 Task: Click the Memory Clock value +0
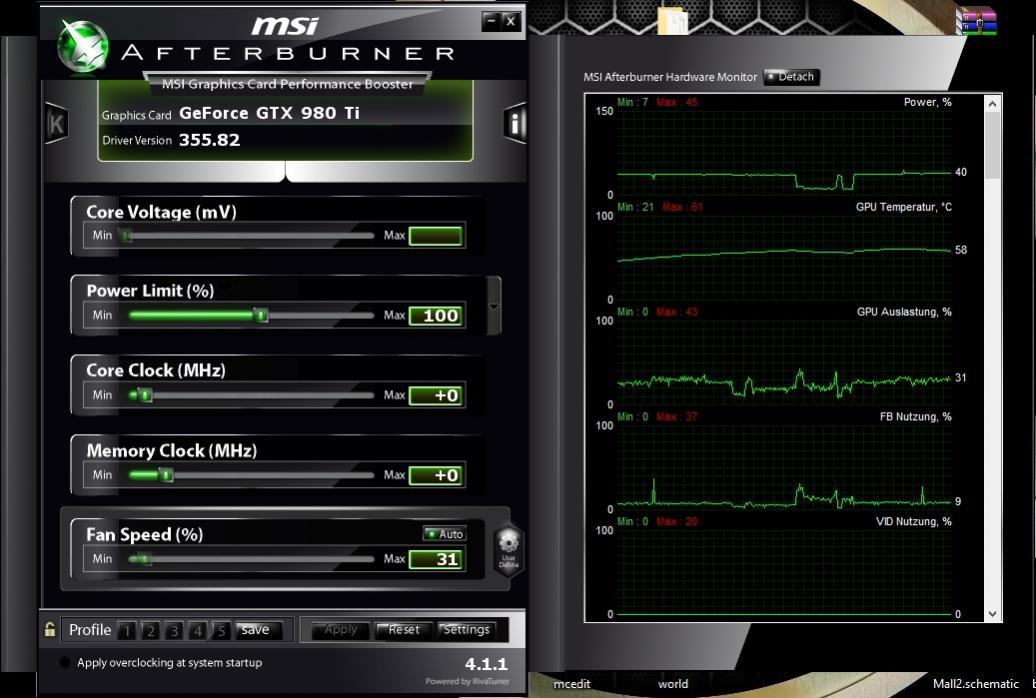435,475
